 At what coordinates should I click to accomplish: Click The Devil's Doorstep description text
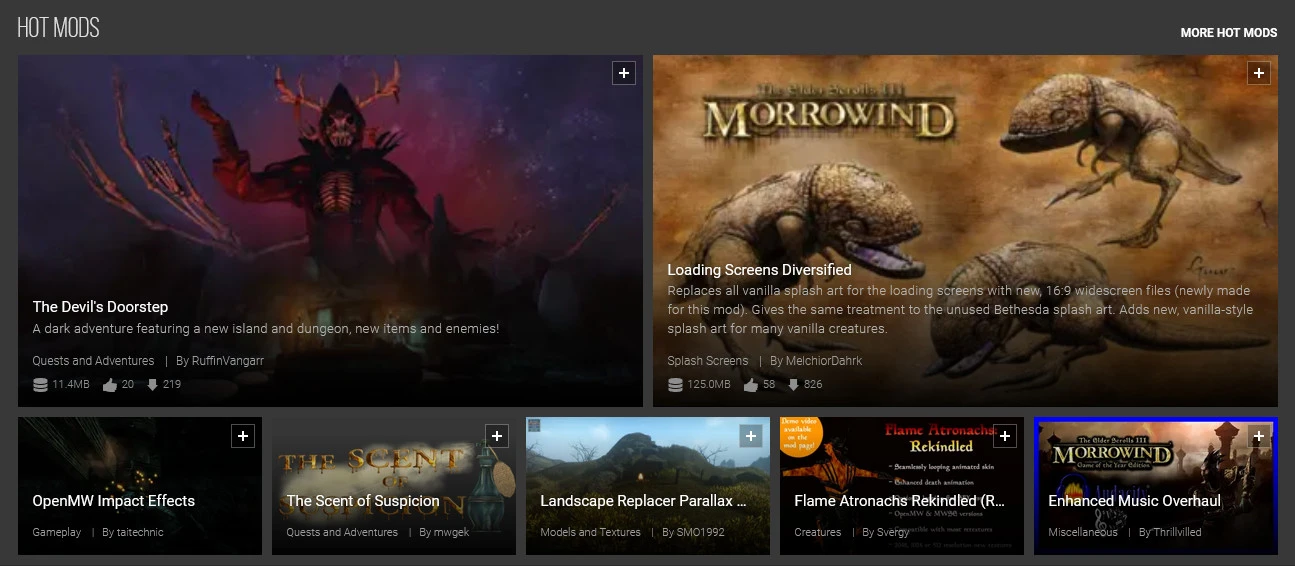click(265, 329)
